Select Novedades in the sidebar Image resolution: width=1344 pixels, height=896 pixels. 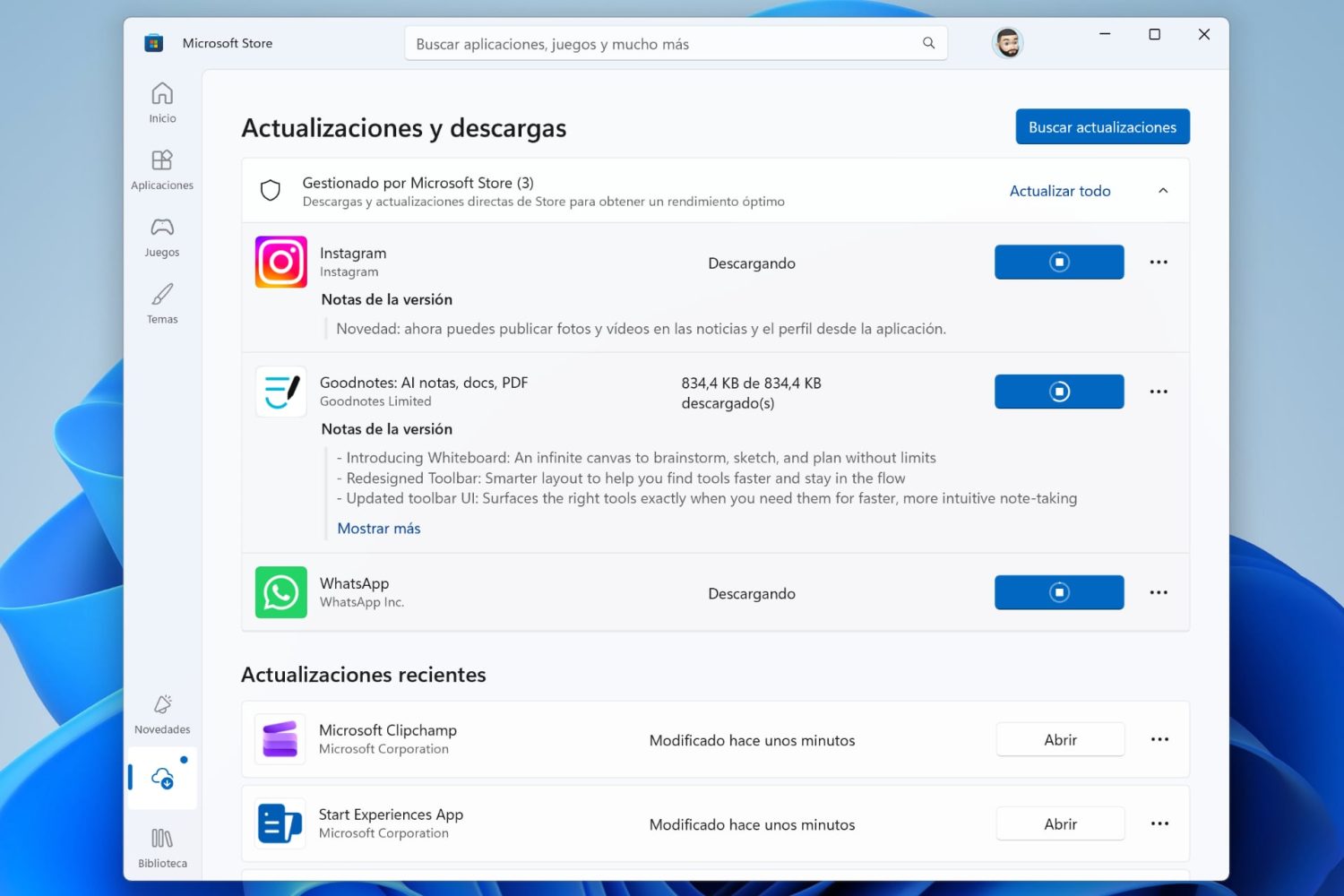(161, 712)
